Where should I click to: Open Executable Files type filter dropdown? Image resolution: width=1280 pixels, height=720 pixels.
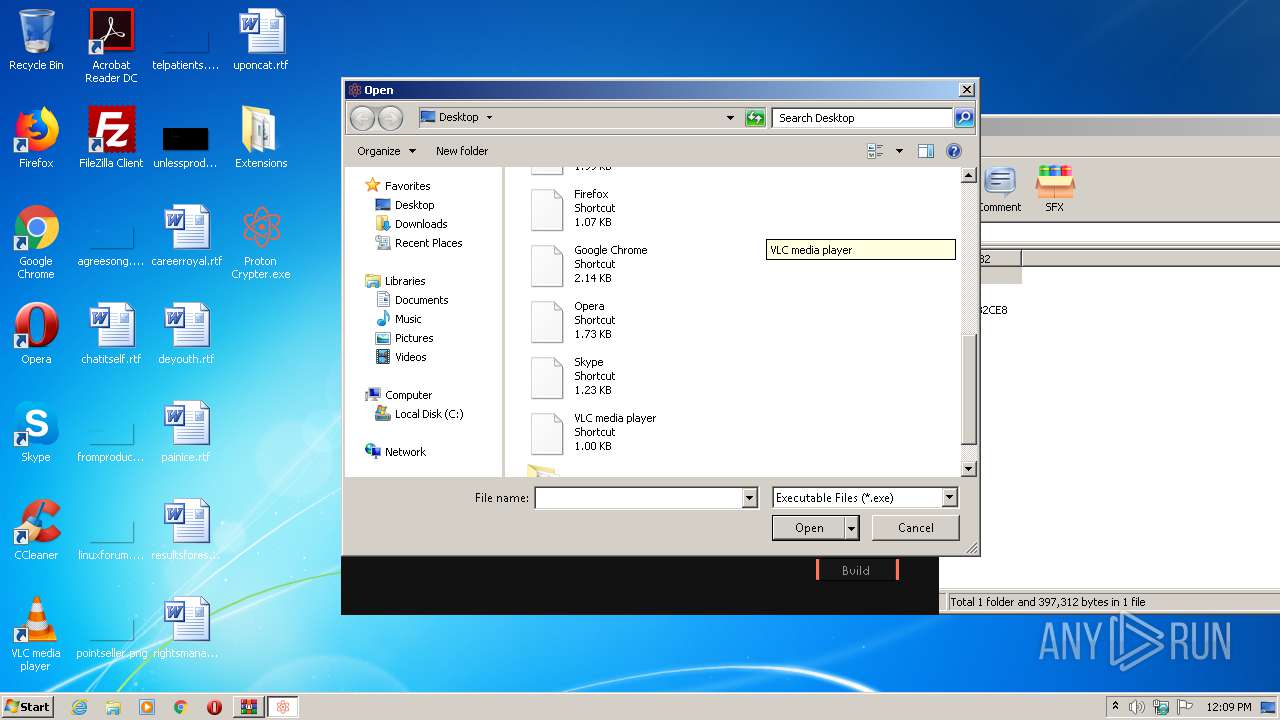(949, 498)
